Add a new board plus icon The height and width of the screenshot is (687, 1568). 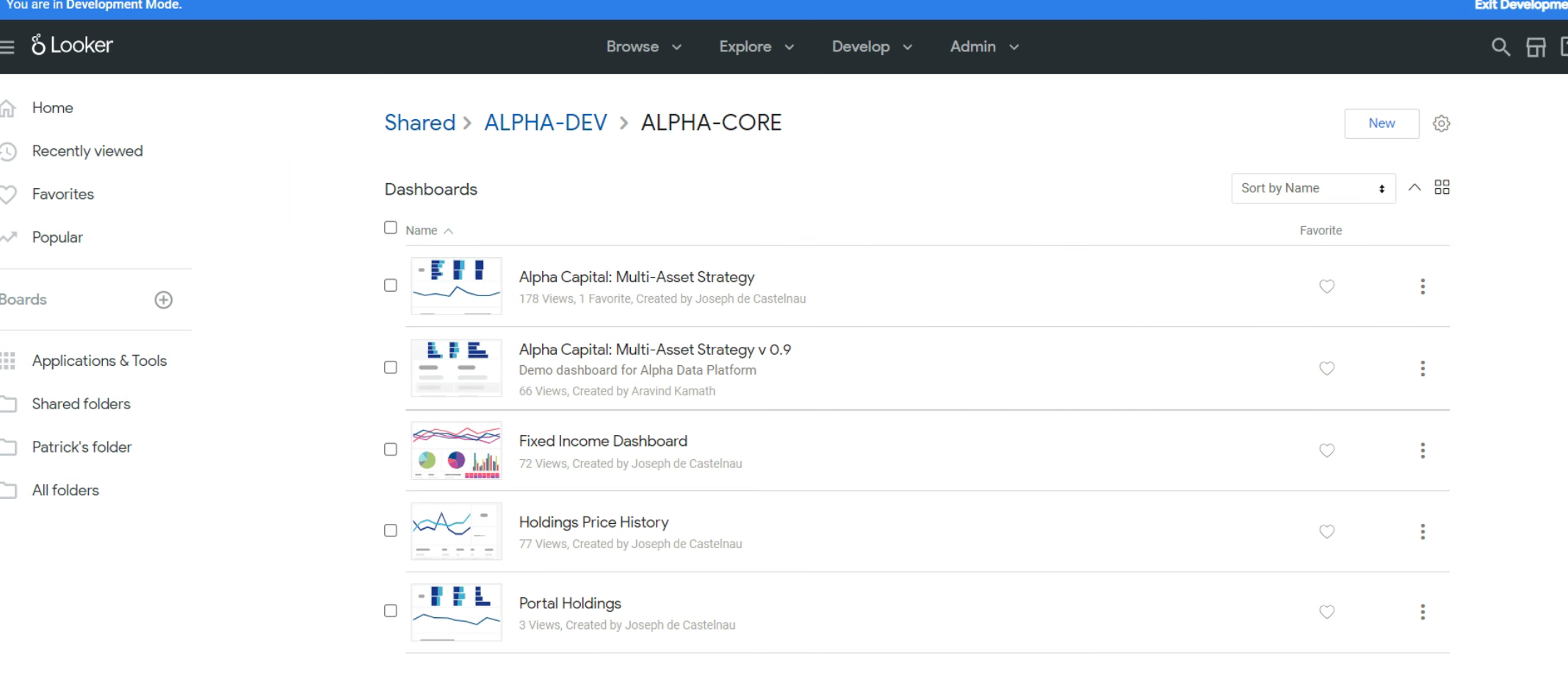(164, 300)
